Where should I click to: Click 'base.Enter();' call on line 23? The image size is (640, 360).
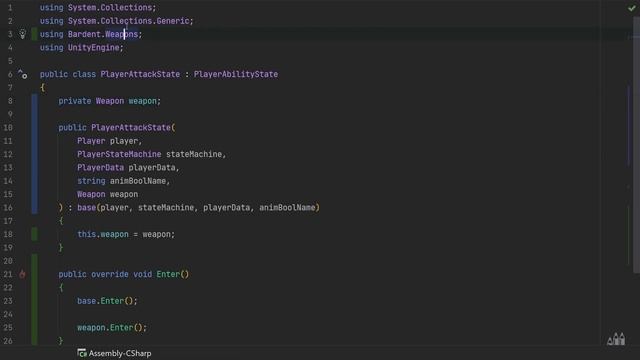[107, 301]
